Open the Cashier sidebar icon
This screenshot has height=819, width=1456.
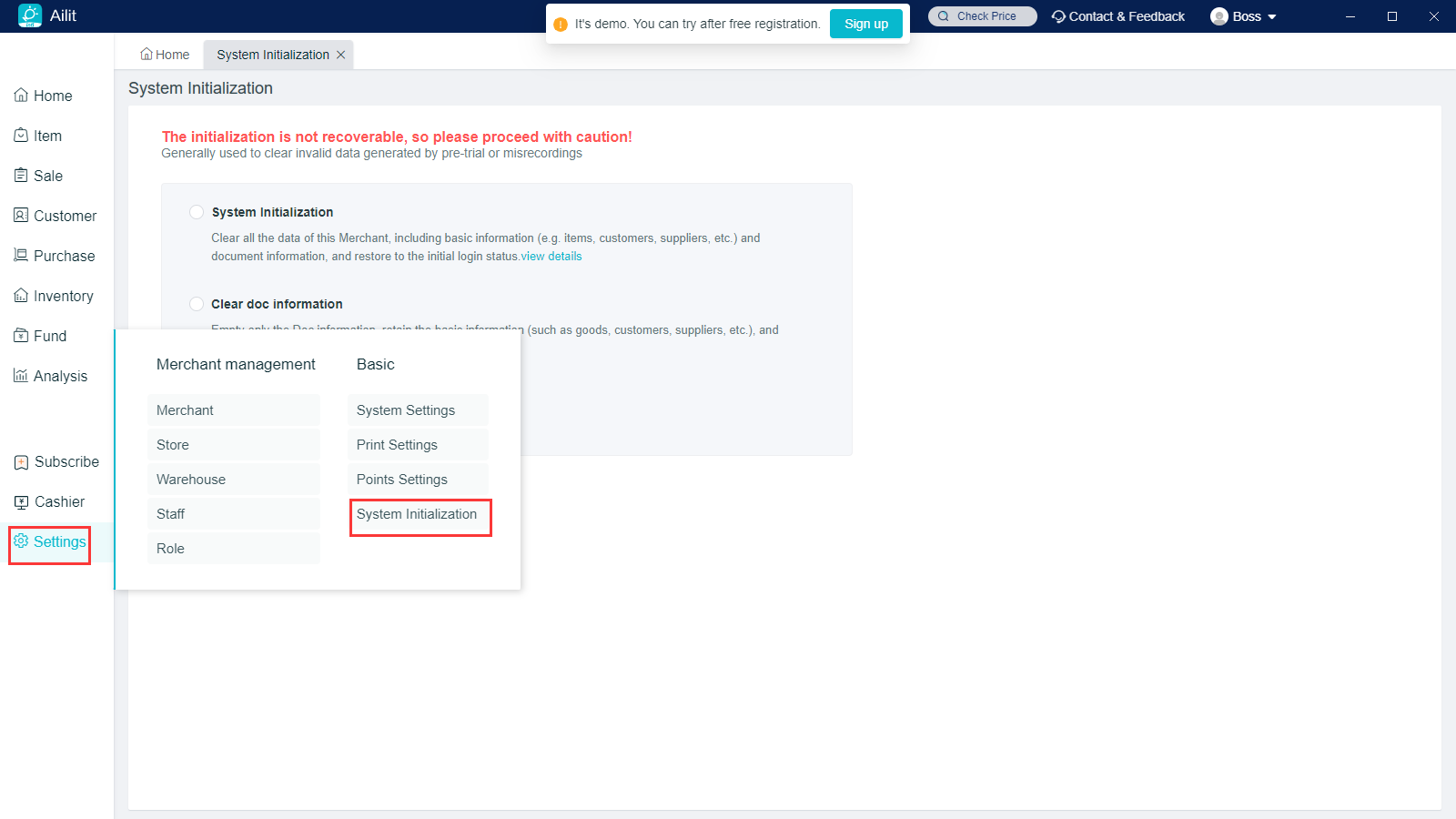[x=22, y=502]
